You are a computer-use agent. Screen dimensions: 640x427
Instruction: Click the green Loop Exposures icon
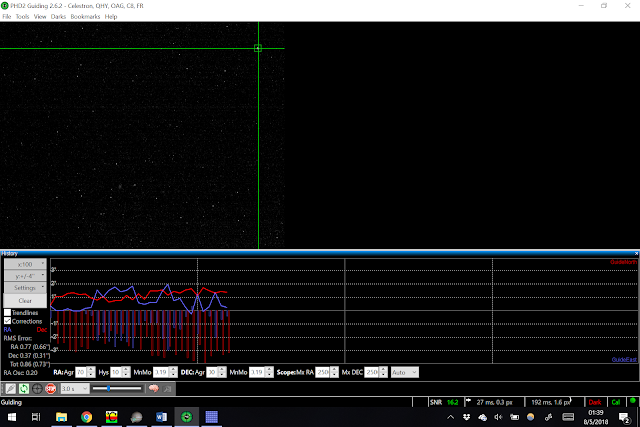coord(24,389)
